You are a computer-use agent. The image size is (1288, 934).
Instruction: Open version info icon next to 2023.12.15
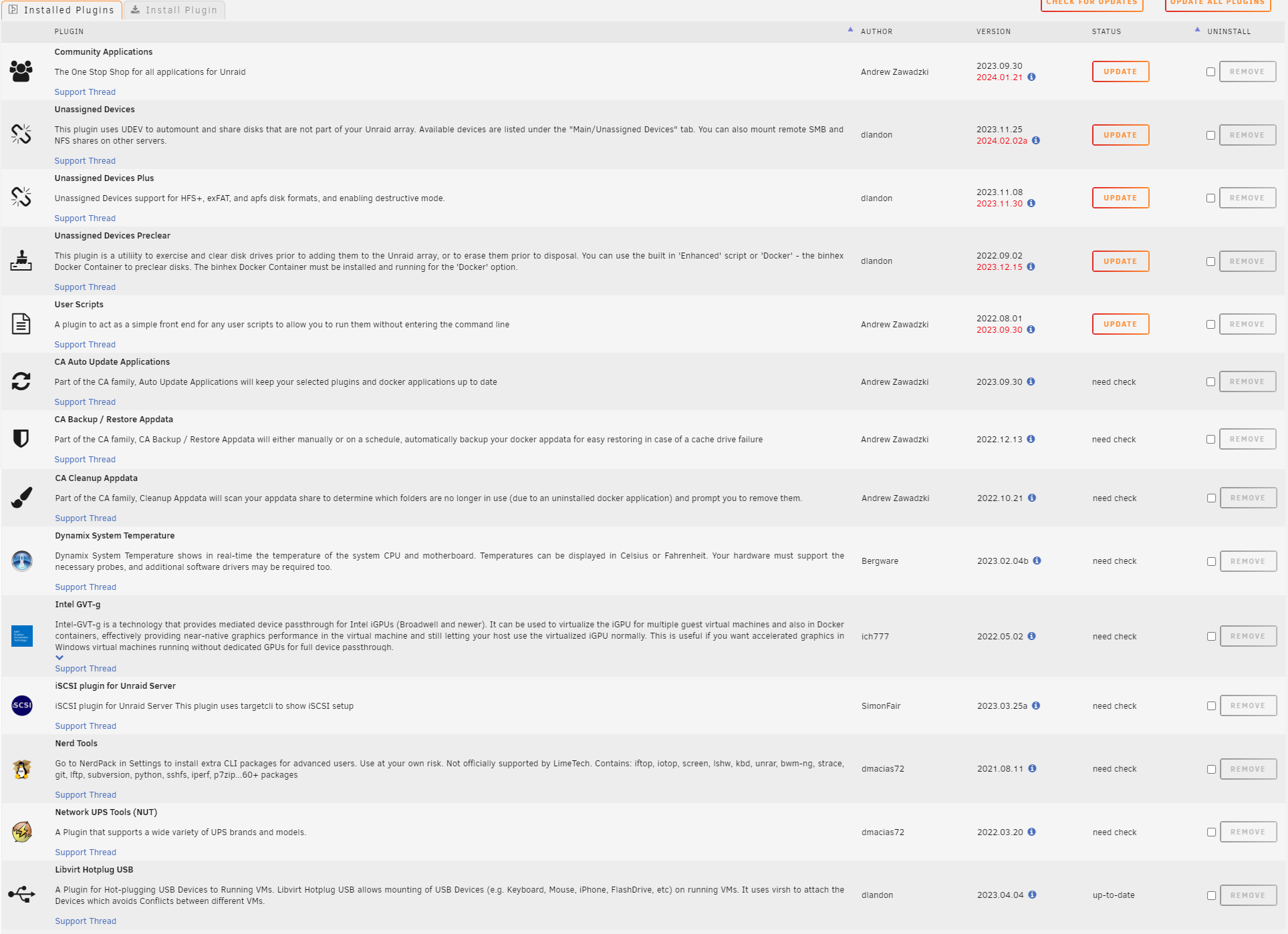[x=1031, y=267]
